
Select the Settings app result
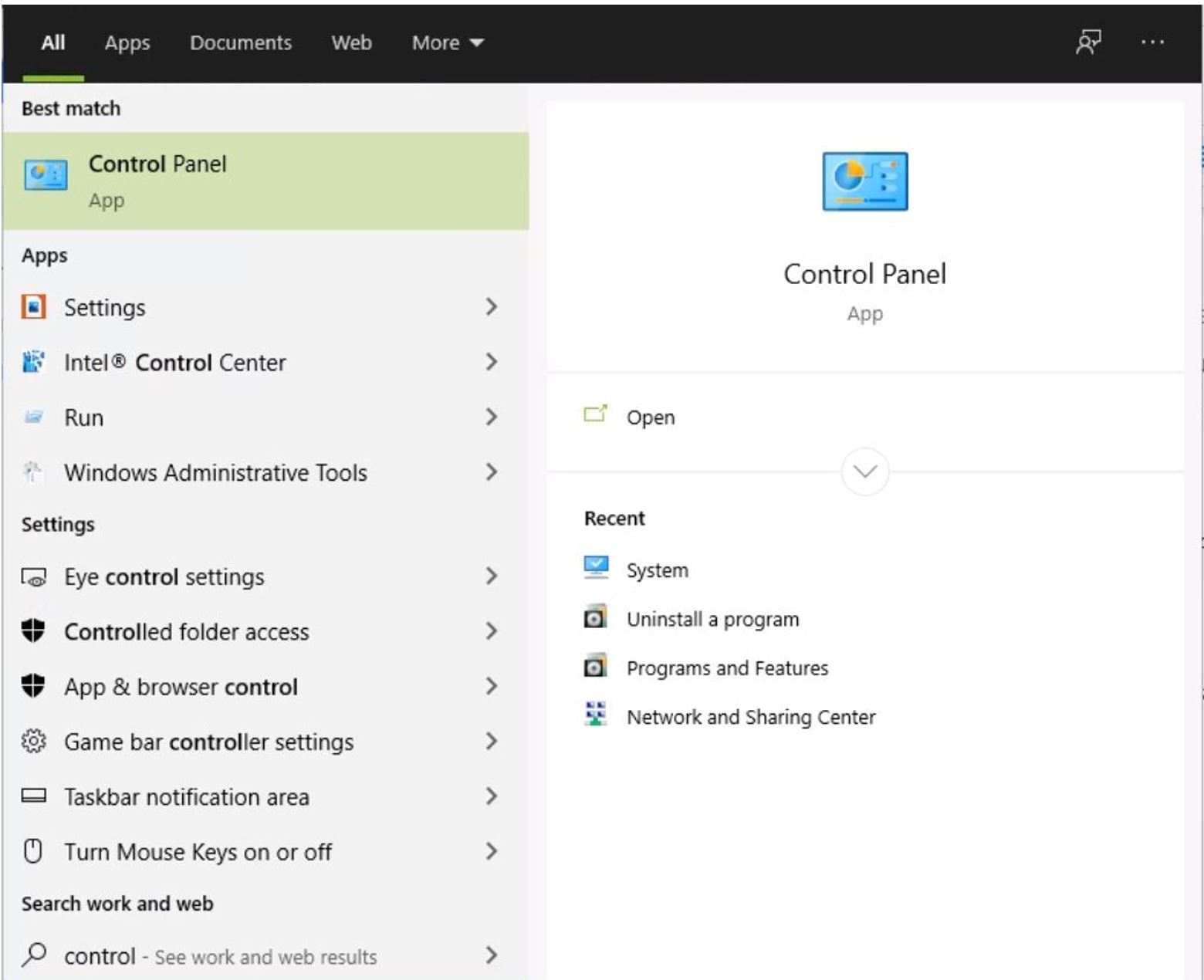click(265, 307)
